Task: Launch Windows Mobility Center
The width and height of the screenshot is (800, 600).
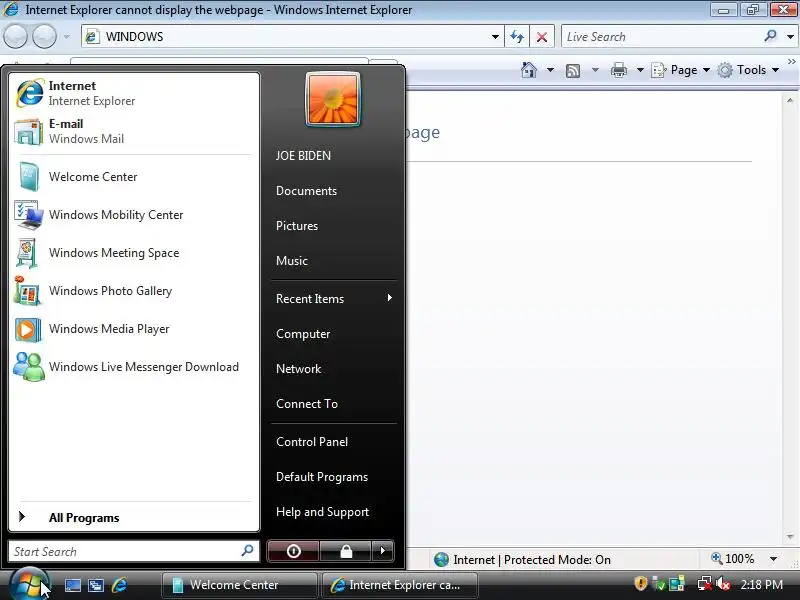Action: pos(134,215)
